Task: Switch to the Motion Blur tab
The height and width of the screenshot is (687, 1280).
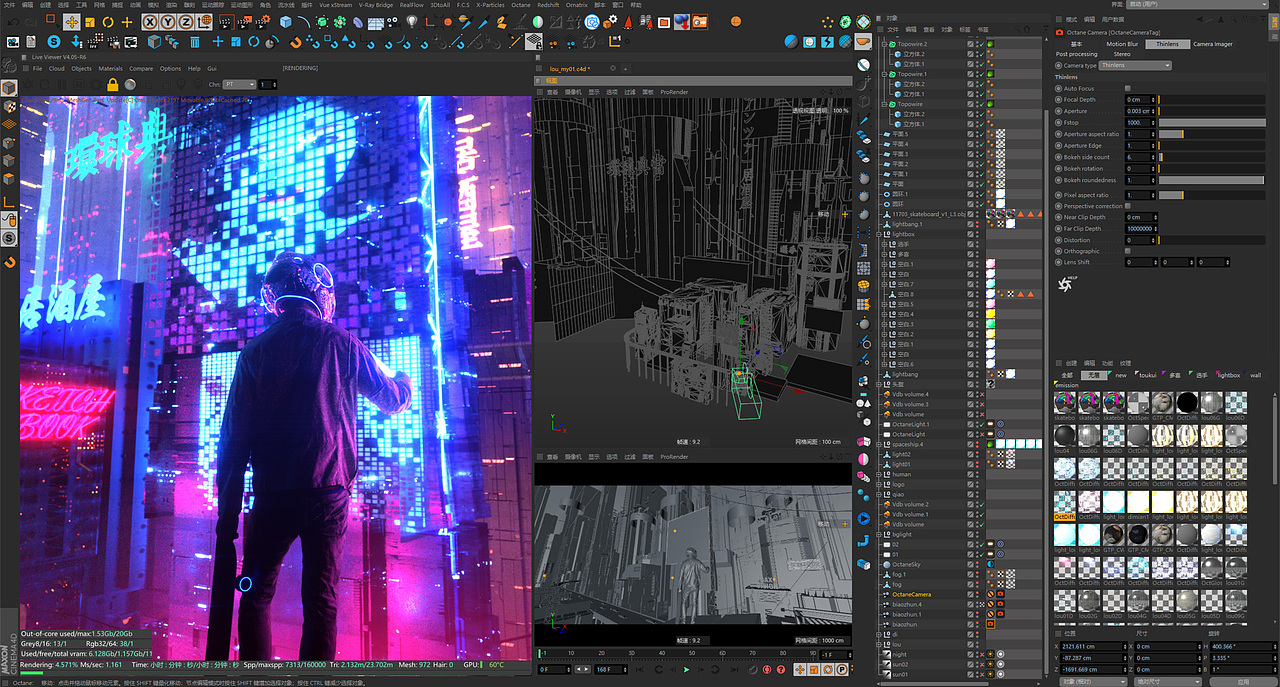Action: (x=1122, y=44)
